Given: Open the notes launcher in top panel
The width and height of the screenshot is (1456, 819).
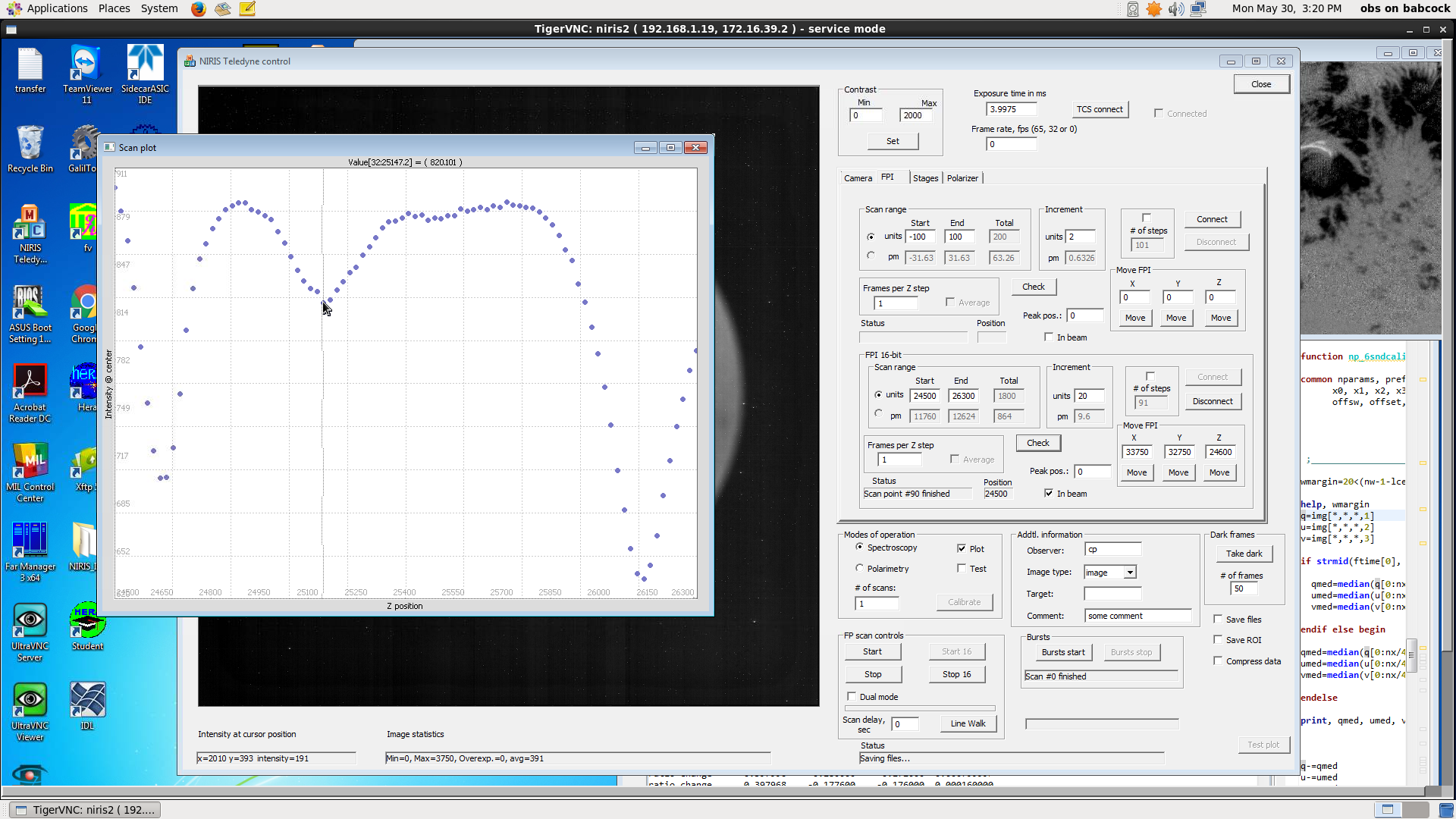Looking at the screenshot, I should pyautogui.click(x=247, y=9).
